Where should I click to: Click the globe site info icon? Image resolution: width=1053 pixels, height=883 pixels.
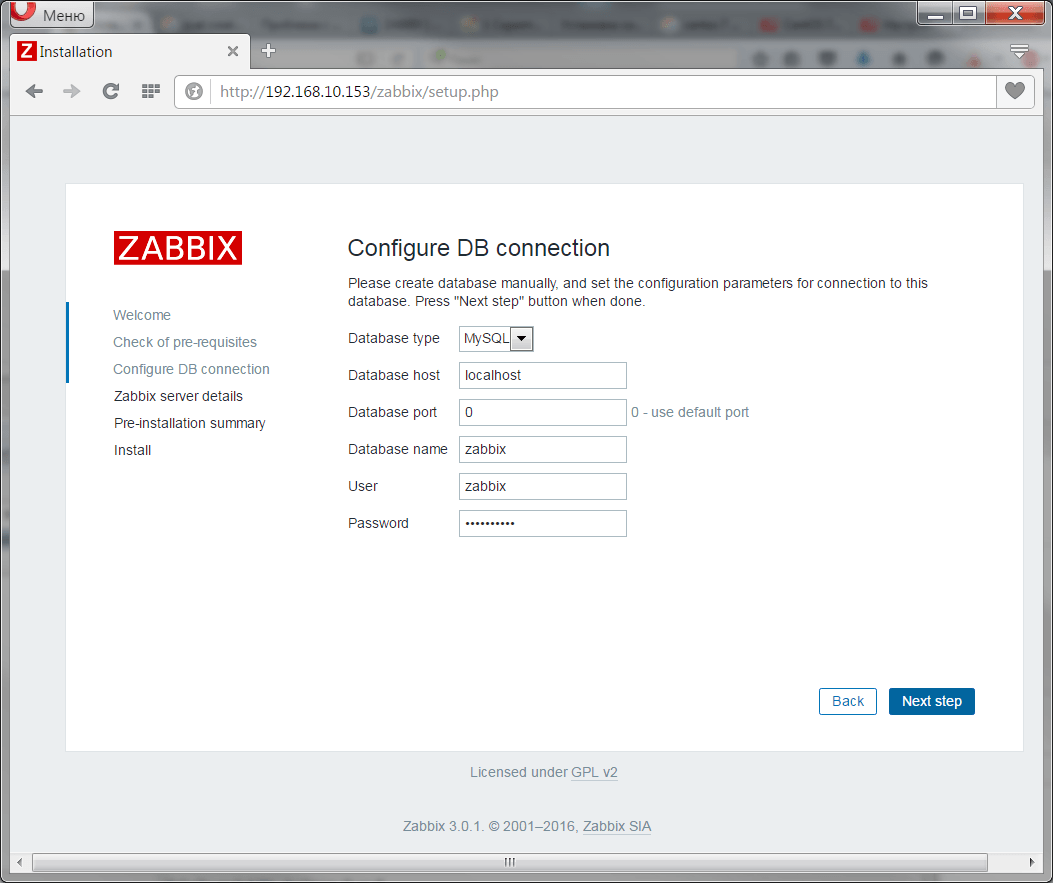[194, 92]
